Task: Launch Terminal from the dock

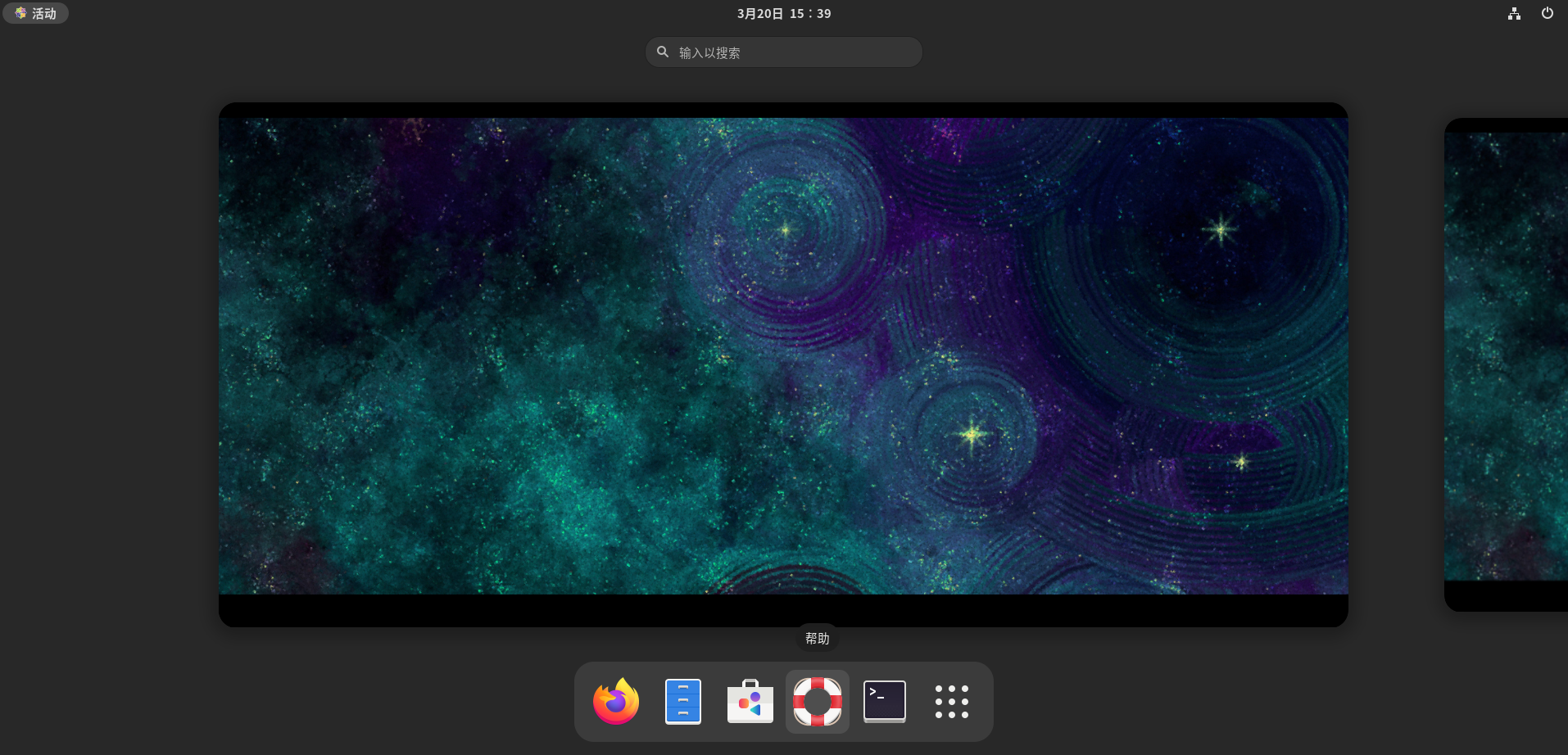Action: [x=885, y=702]
